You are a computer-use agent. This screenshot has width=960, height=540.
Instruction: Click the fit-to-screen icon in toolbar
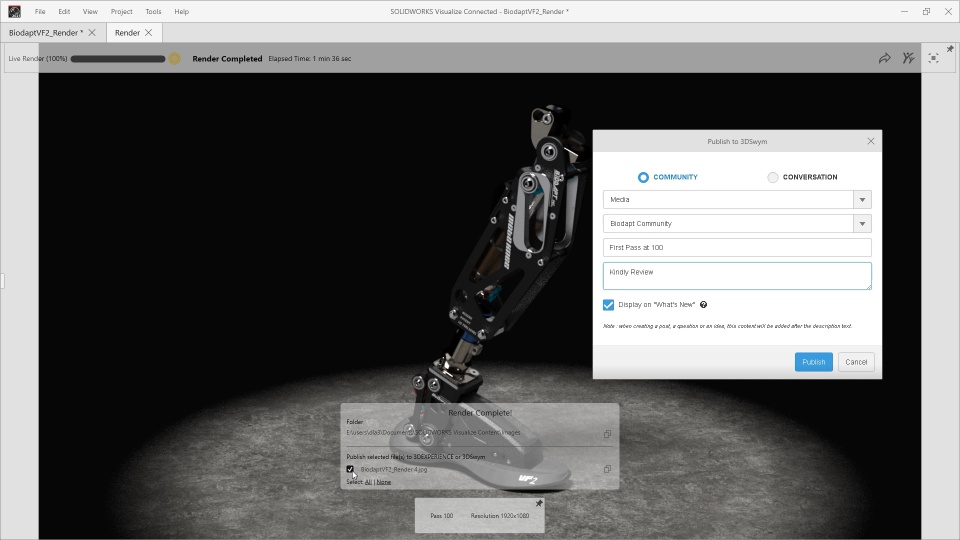[933, 58]
